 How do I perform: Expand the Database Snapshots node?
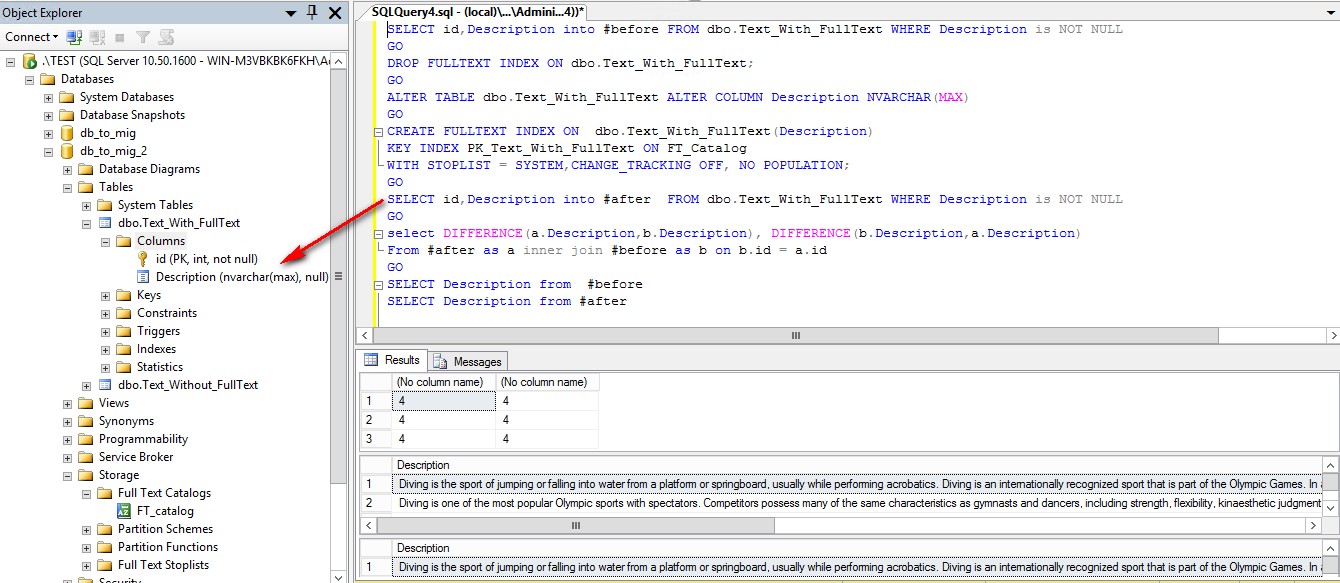pyautogui.click(x=49, y=115)
